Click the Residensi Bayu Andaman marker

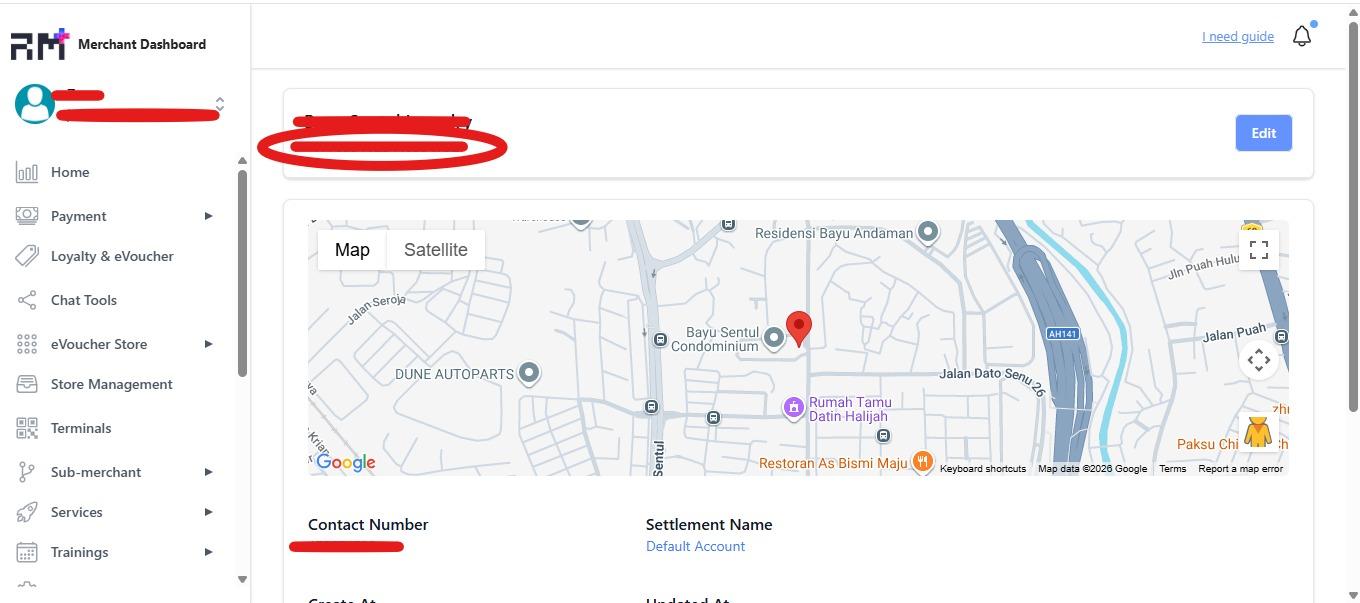pyautogui.click(x=928, y=232)
